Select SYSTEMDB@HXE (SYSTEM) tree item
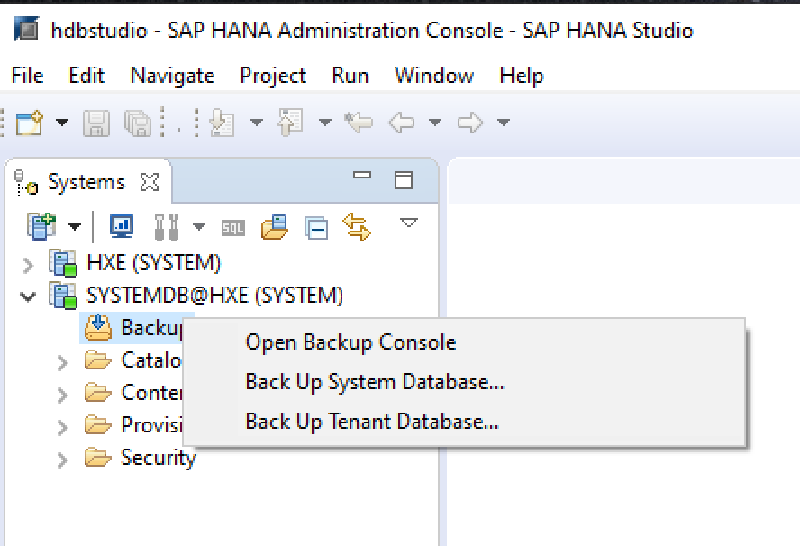This screenshot has width=800, height=546. click(214, 295)
